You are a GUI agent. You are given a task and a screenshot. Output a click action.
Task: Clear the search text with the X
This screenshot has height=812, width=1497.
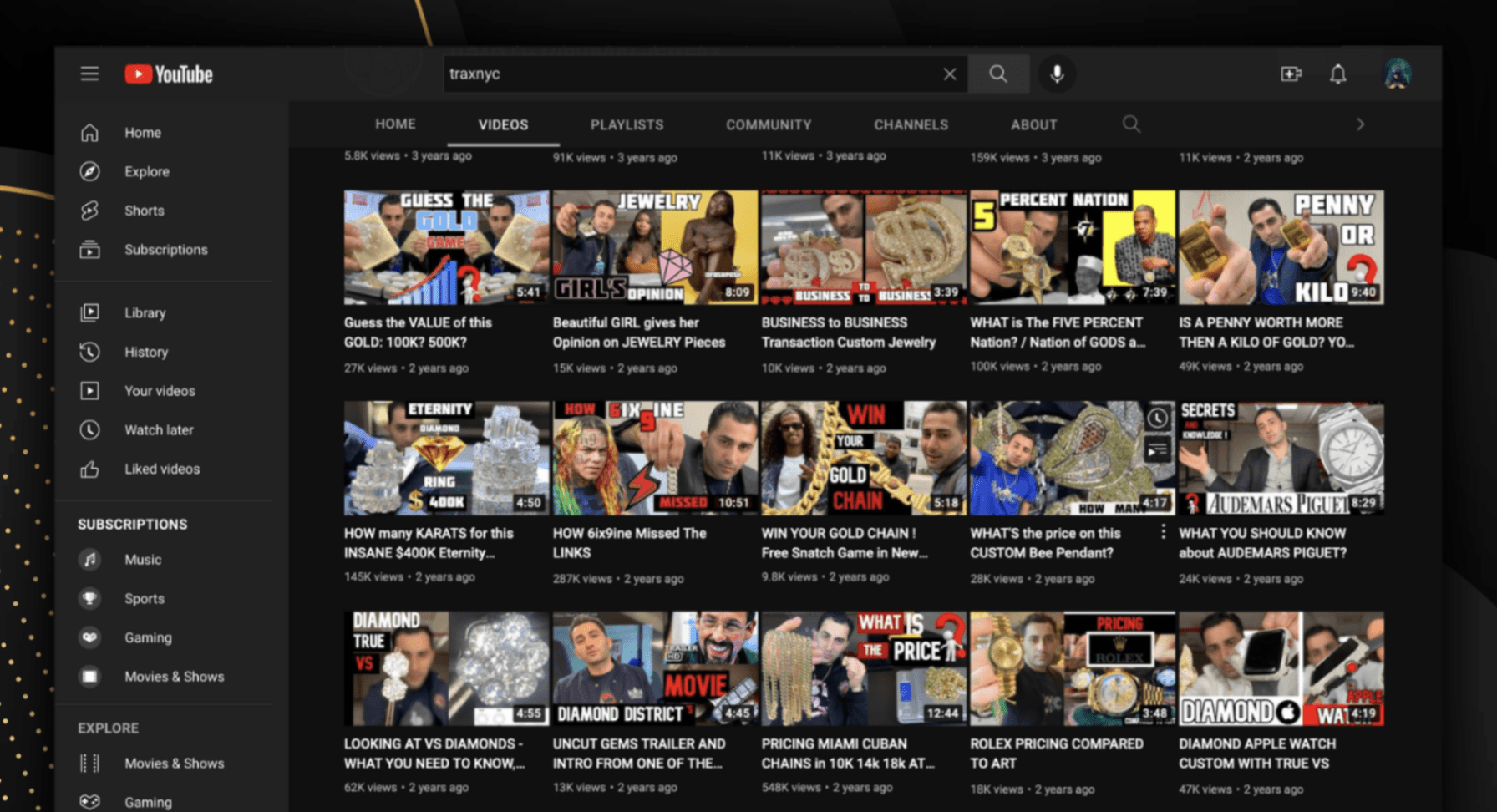pos(950,74)
